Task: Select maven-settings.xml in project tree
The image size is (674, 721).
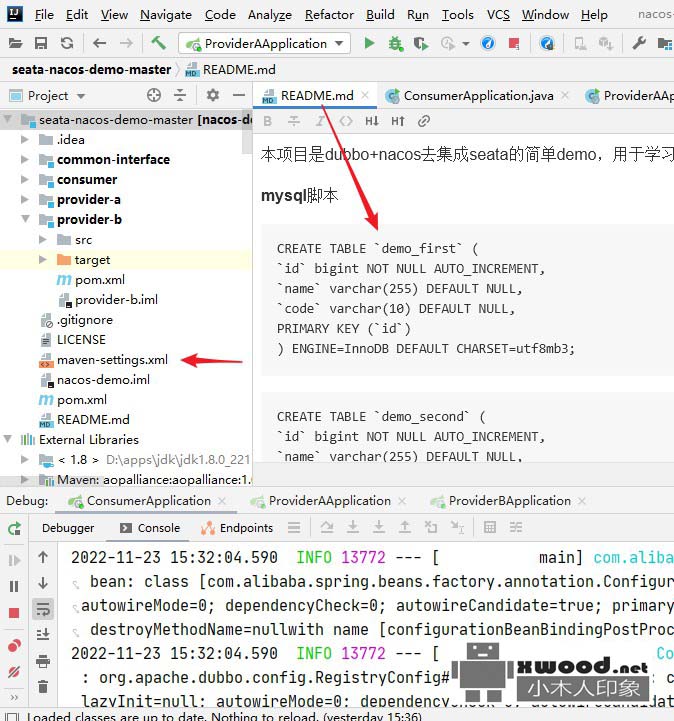Action: (x=112, y=360)
